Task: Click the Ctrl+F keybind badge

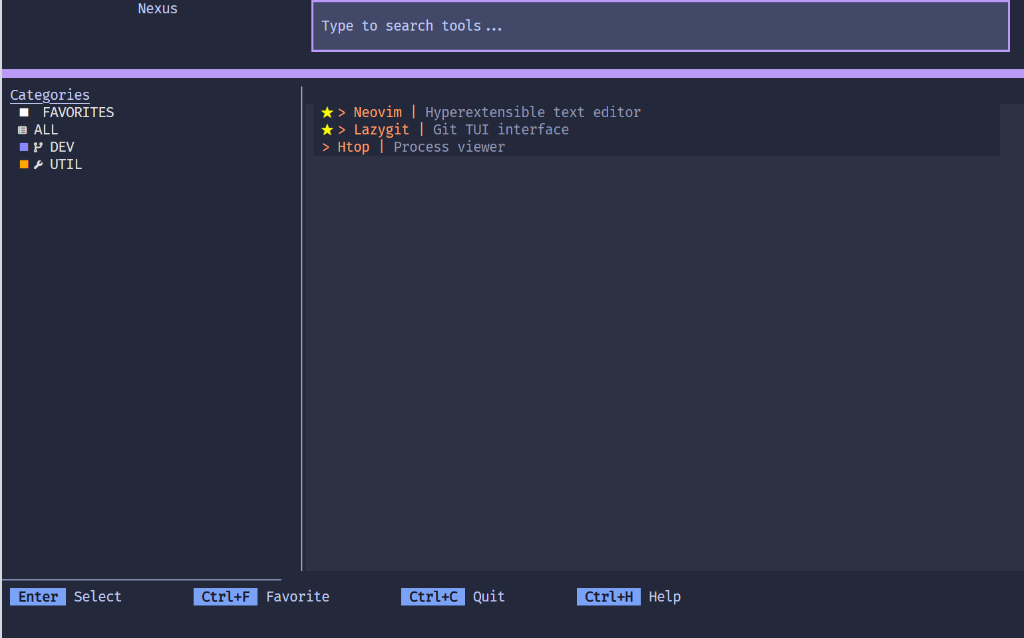Action: 225,596
